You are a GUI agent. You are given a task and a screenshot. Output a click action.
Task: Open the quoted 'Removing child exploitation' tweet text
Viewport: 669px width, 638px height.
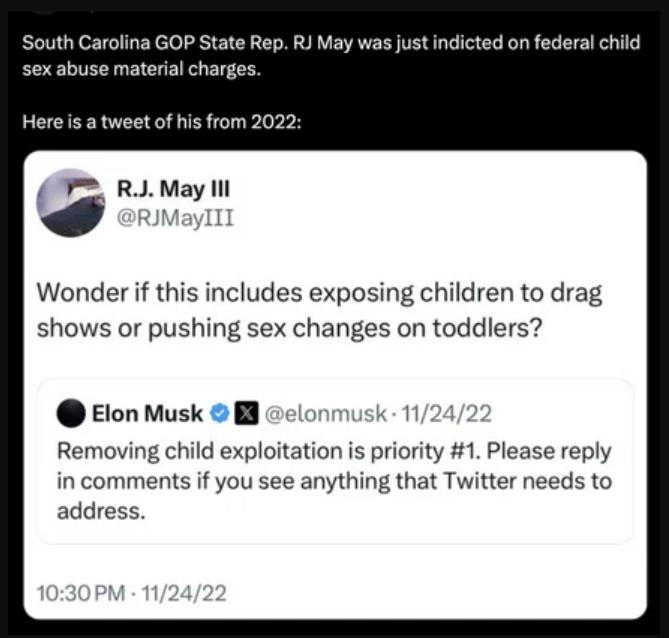pyautogui.click(x=334, y=481)
